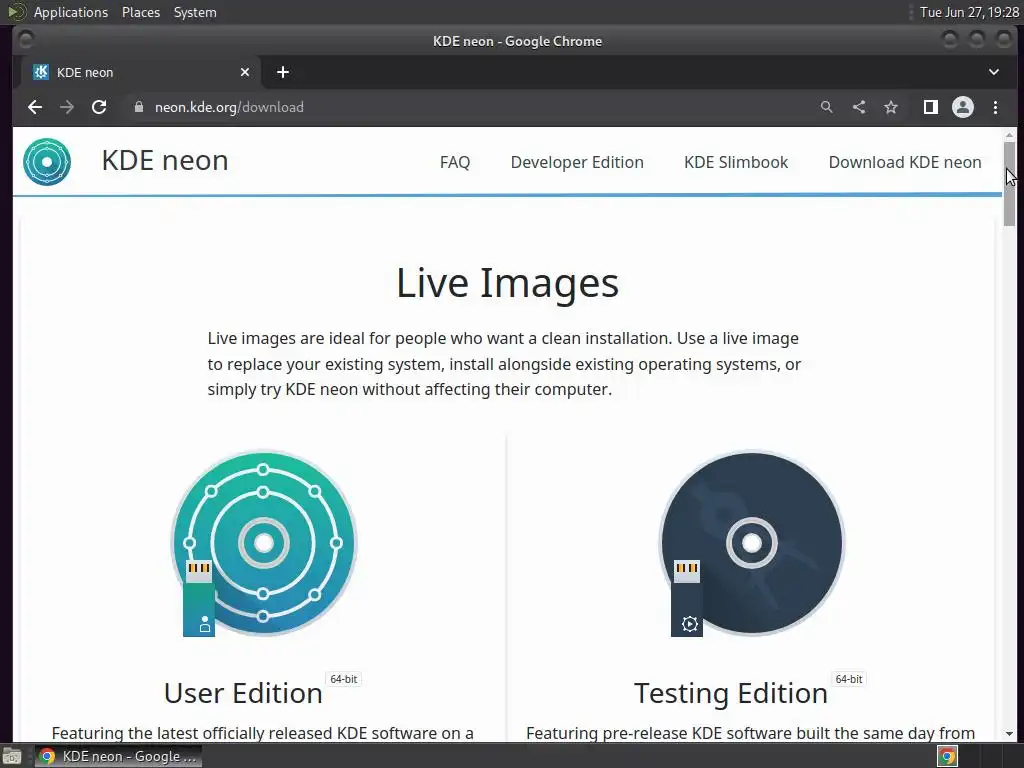Open the Applications menu in top panel

(x=71, y=12)
